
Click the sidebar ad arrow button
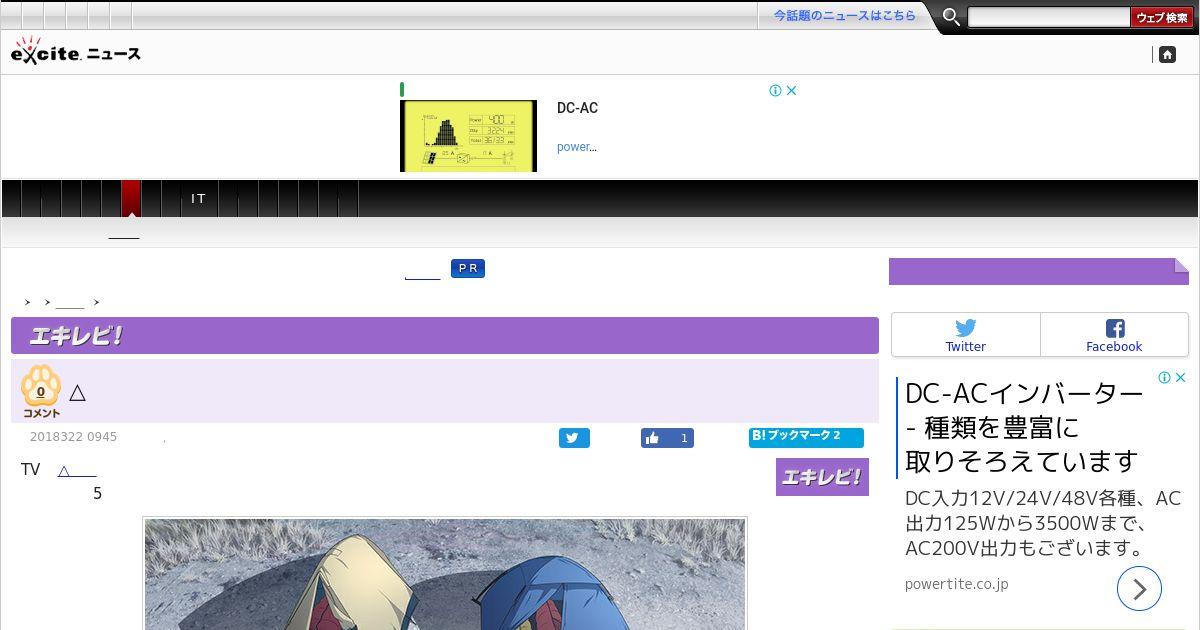[x=1139, y=589]
